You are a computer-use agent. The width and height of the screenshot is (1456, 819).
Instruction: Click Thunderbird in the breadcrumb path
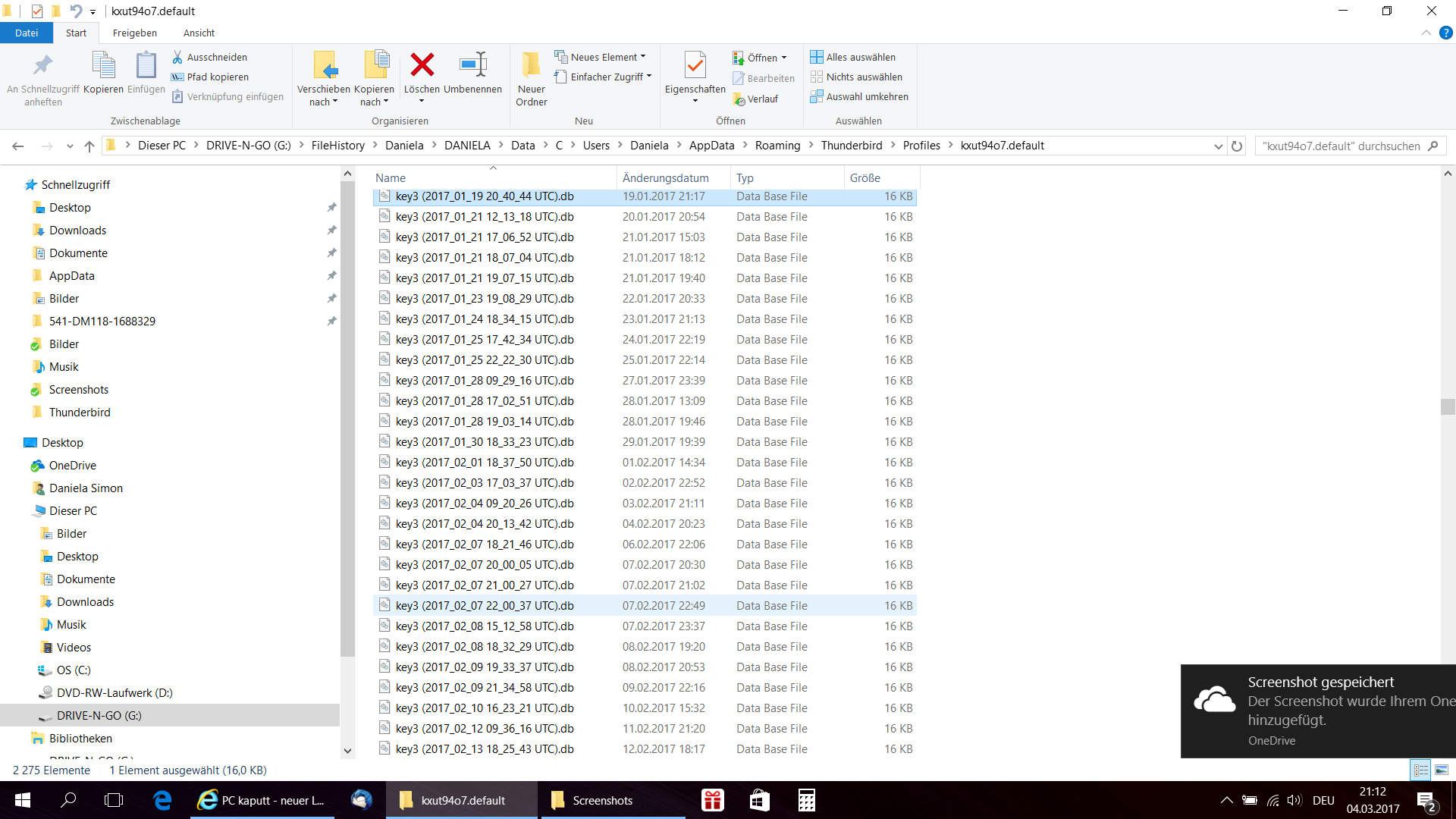click(x=851, y=146)
